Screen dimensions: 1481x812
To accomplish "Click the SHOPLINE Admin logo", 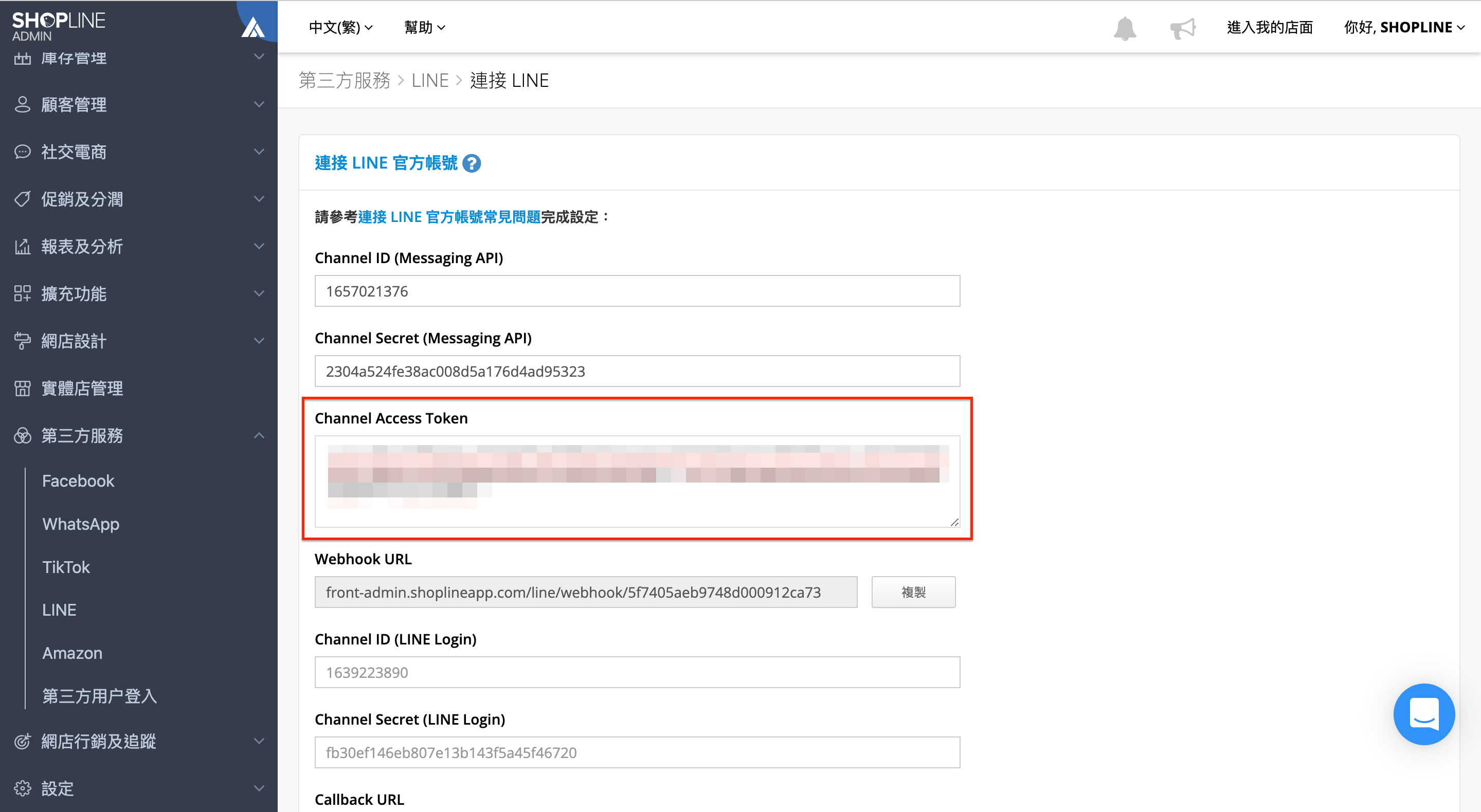I will 59,26.
